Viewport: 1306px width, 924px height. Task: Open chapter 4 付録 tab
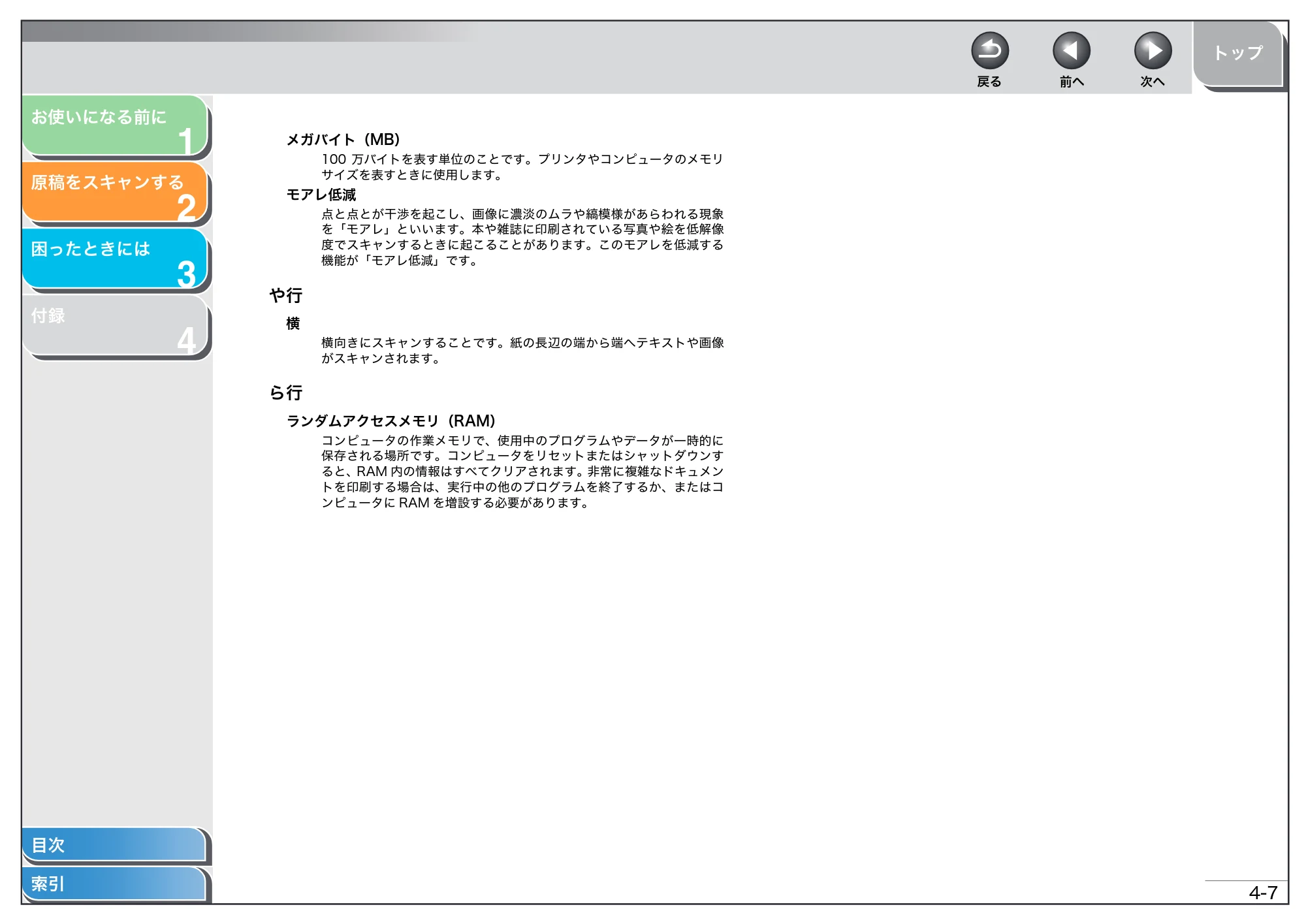(115, 325)
